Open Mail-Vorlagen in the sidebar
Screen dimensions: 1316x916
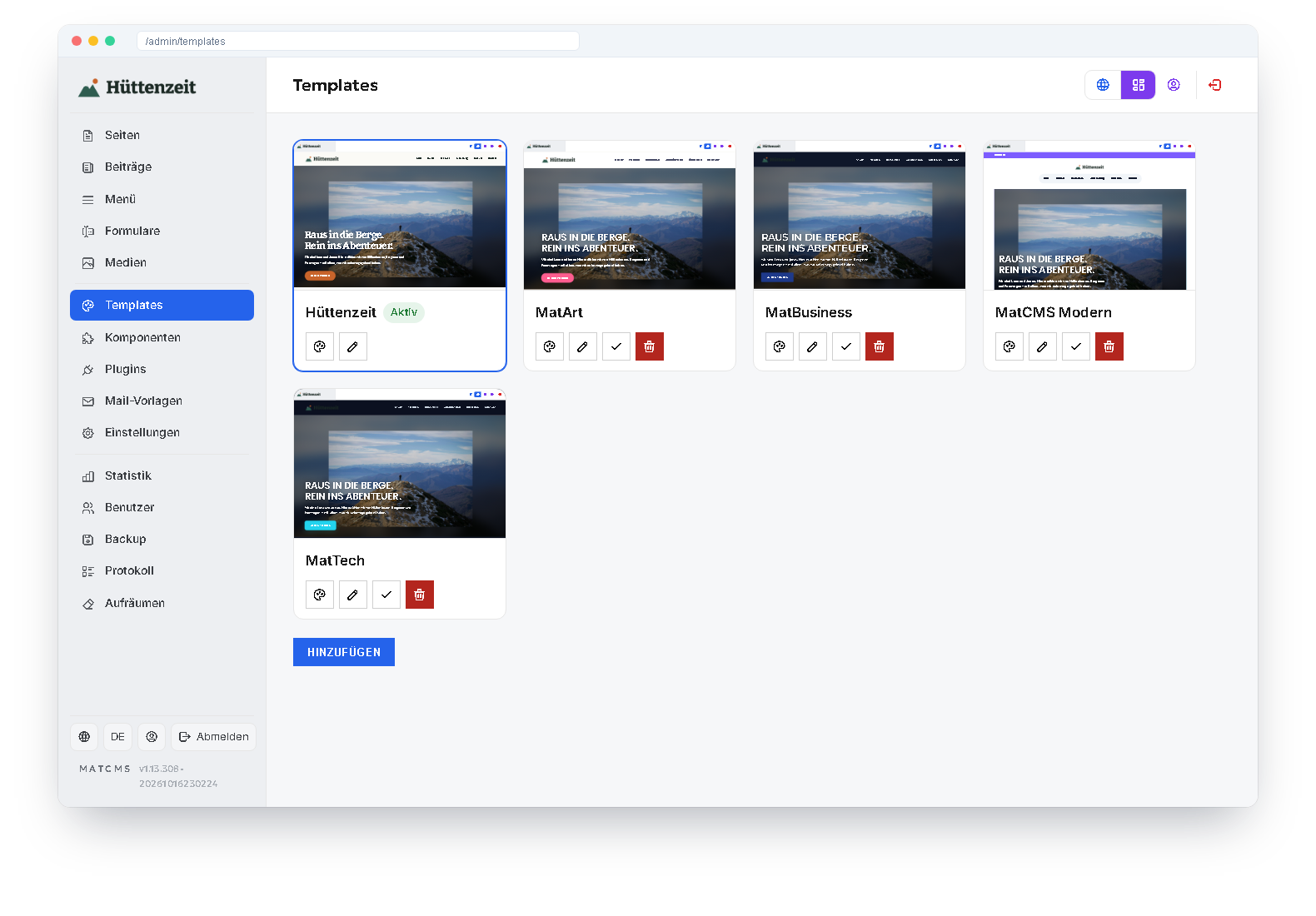[x=162, y=401]
